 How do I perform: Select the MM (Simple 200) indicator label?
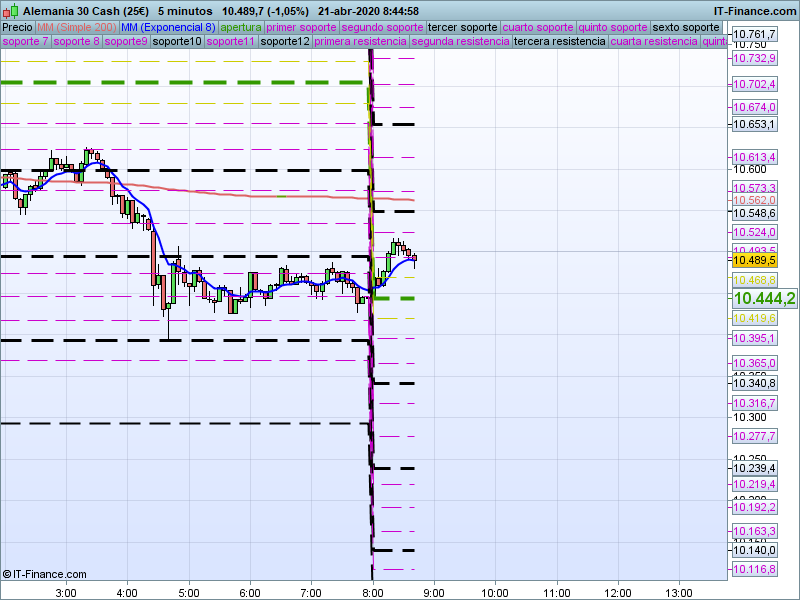click(77, 28)
